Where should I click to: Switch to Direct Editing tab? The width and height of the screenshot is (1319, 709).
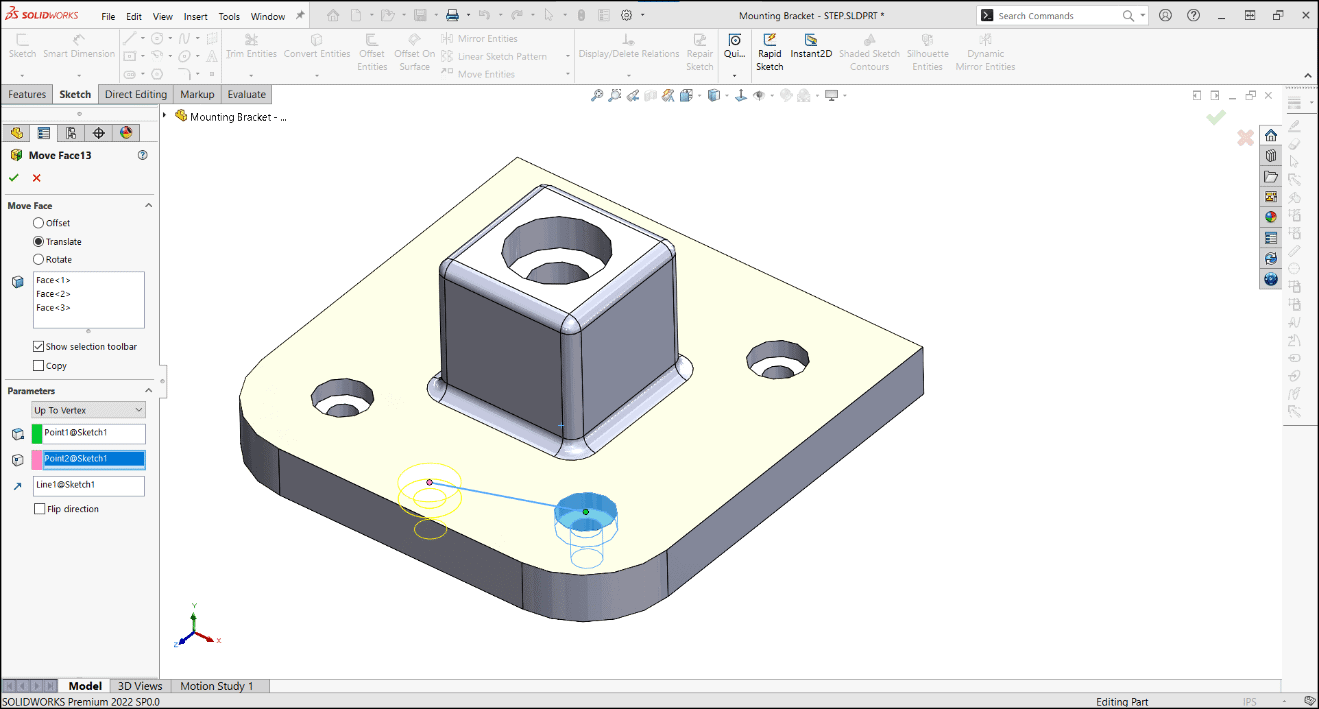tap(135, 94)
